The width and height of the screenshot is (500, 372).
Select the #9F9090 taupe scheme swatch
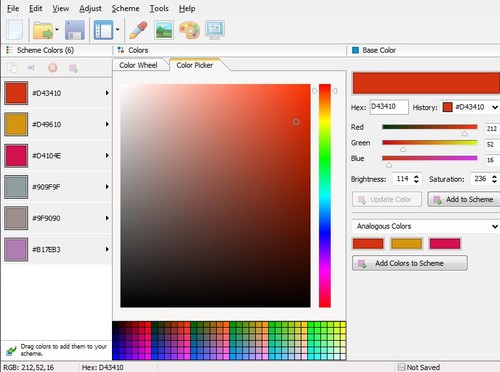16,218
